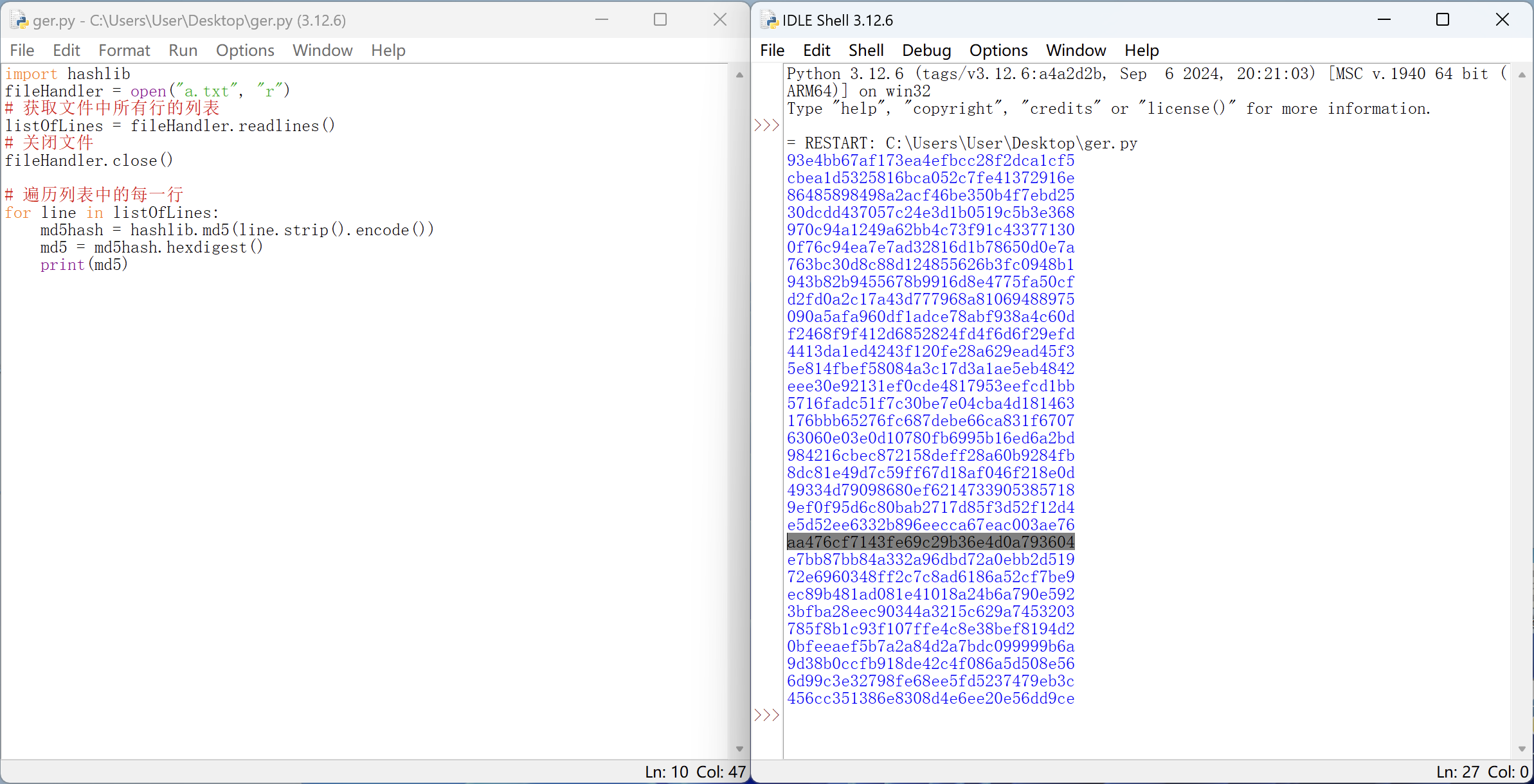This screenshot has height=784, width=1534.
Task: Open the Help menu in IDLE Shell
Action: (x=1141, y=50)
